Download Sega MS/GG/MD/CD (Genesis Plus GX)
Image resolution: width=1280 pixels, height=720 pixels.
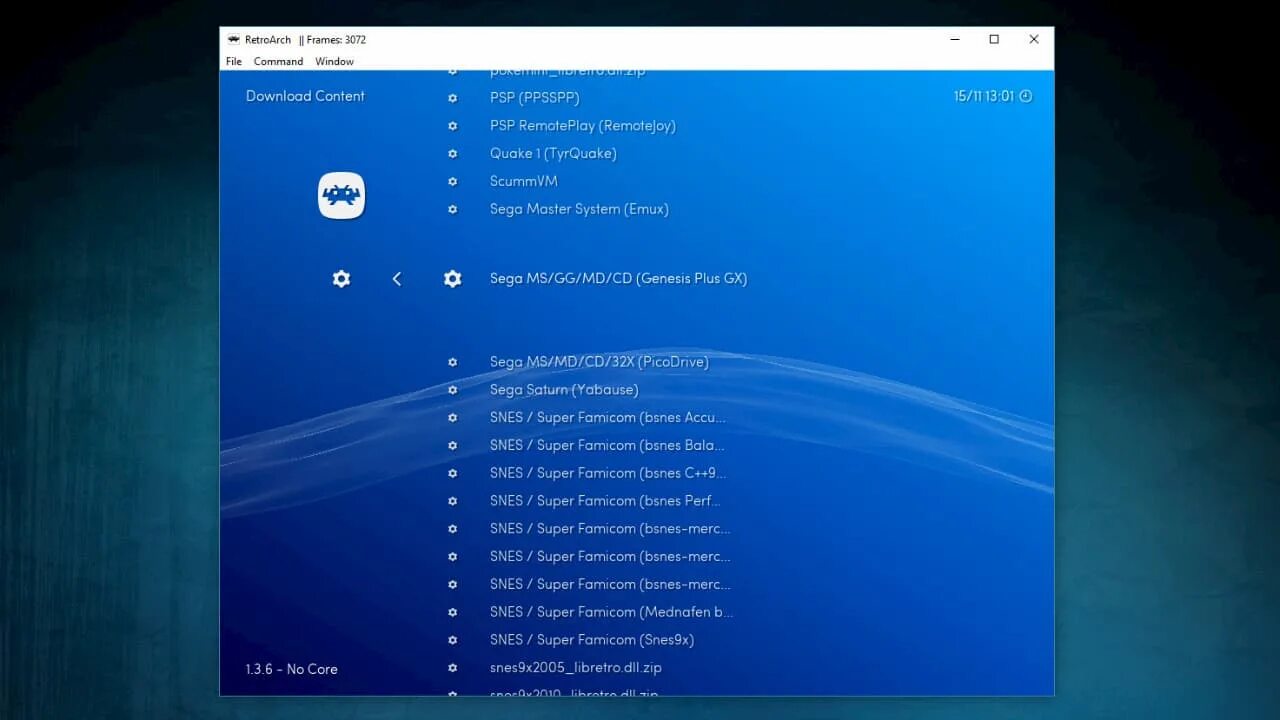point(618,279)
